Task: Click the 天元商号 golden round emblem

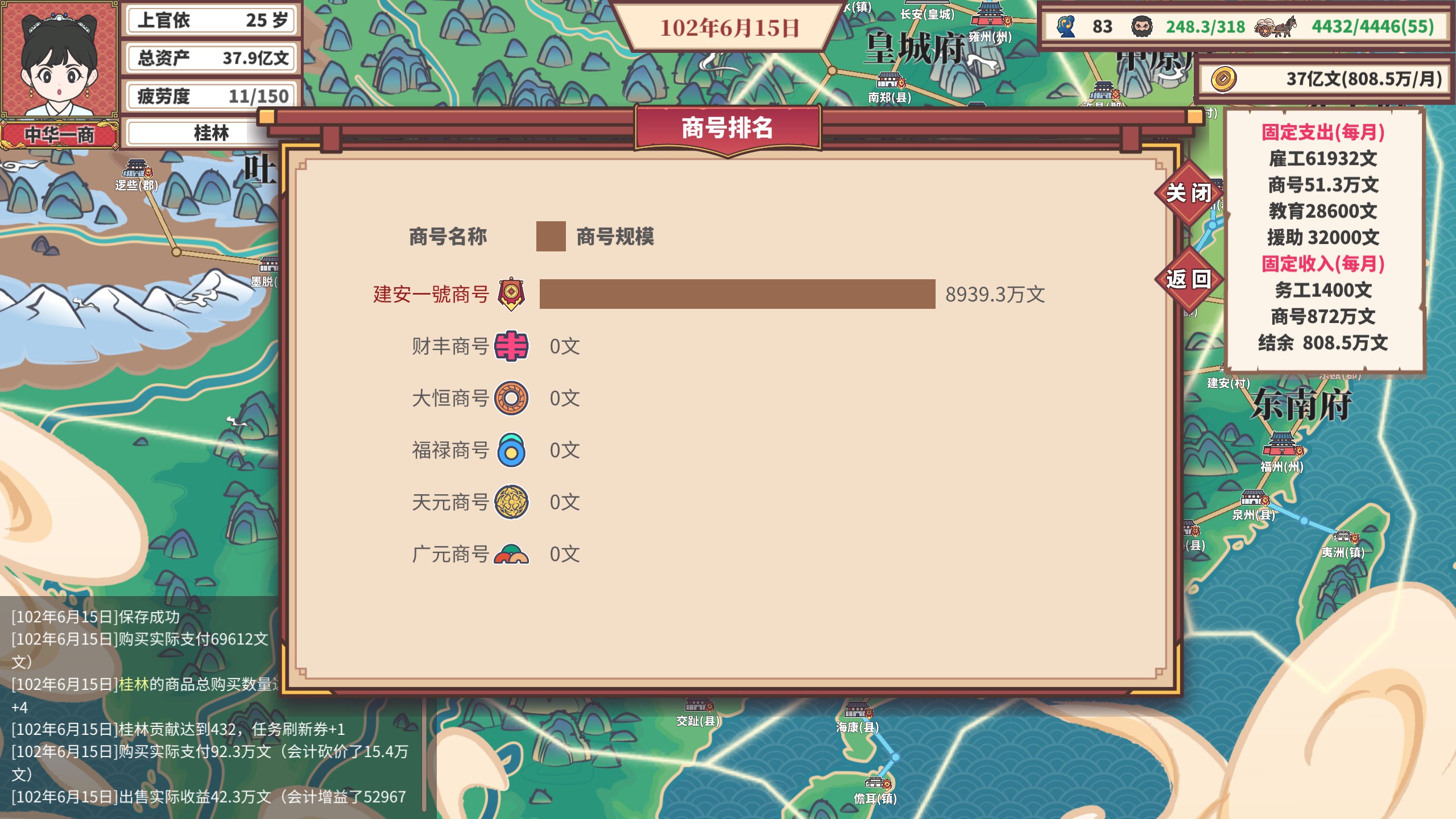Action: click(x=511, y=502)
